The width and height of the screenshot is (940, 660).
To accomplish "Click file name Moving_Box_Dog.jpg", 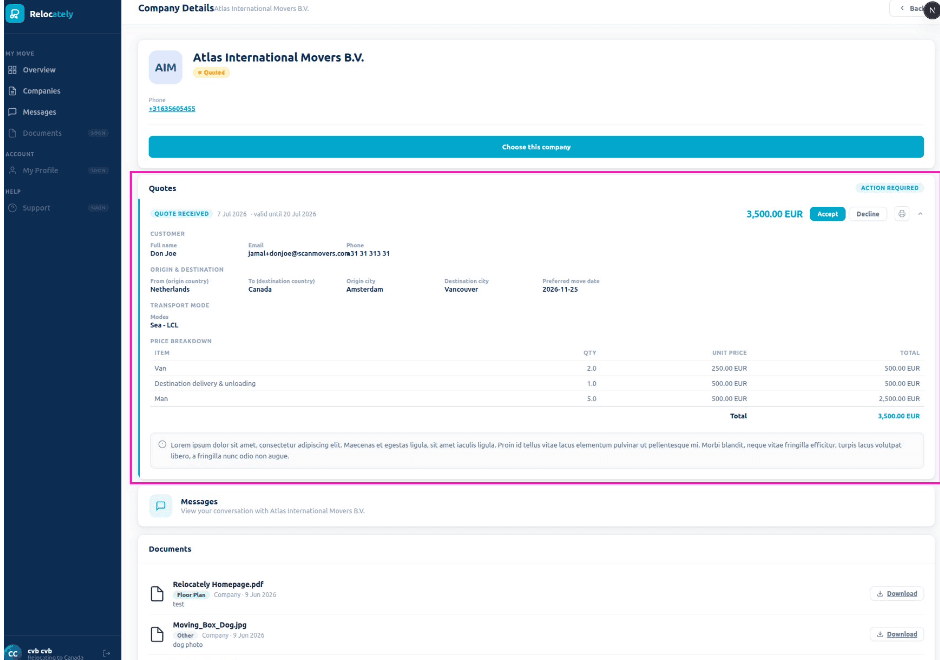I will pos(210,625).
